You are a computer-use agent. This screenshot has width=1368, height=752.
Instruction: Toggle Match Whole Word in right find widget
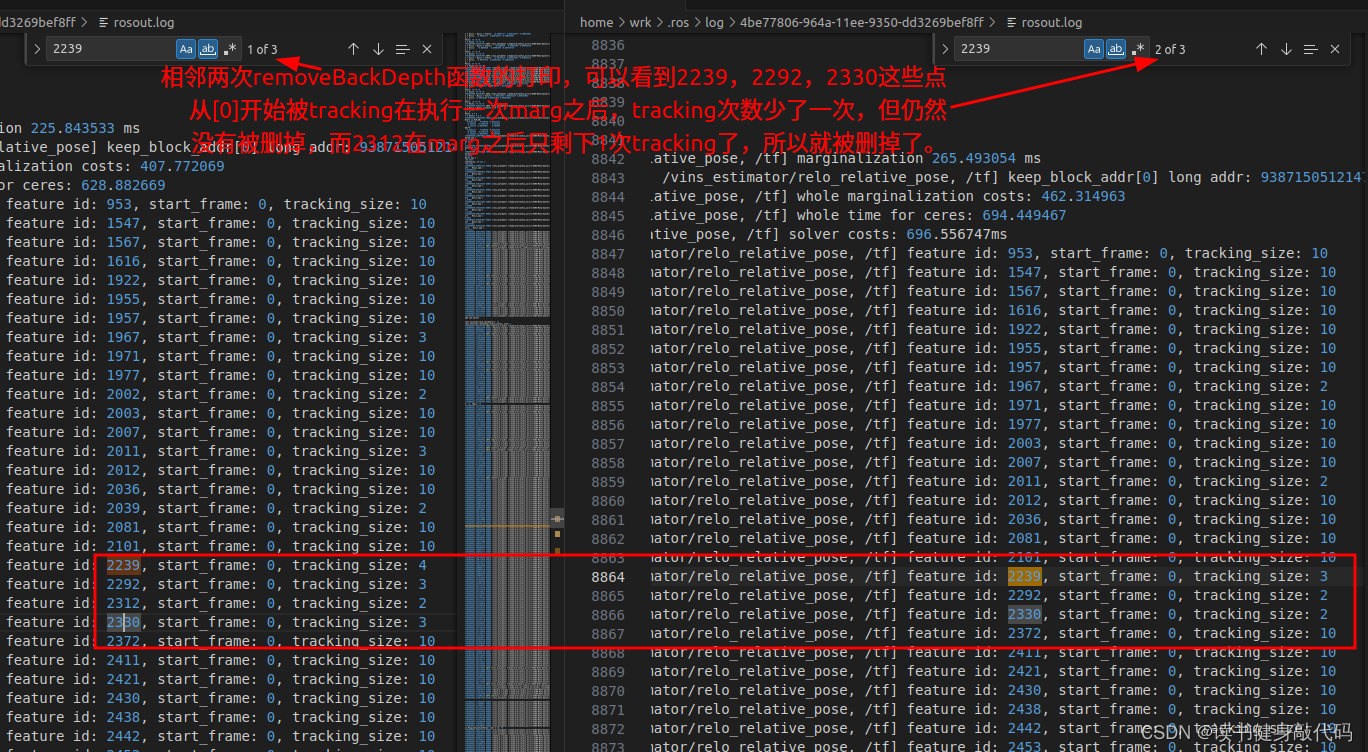pyautogui.click(x=1116, y=49)
